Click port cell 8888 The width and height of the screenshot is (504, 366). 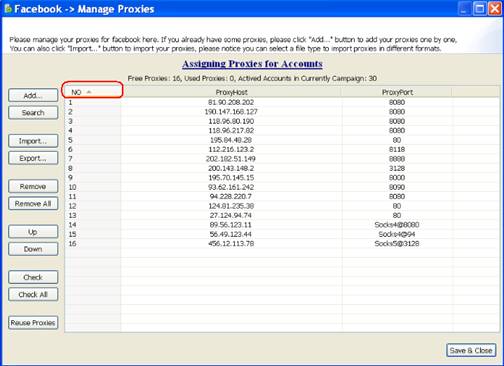[x=397, y=159]
